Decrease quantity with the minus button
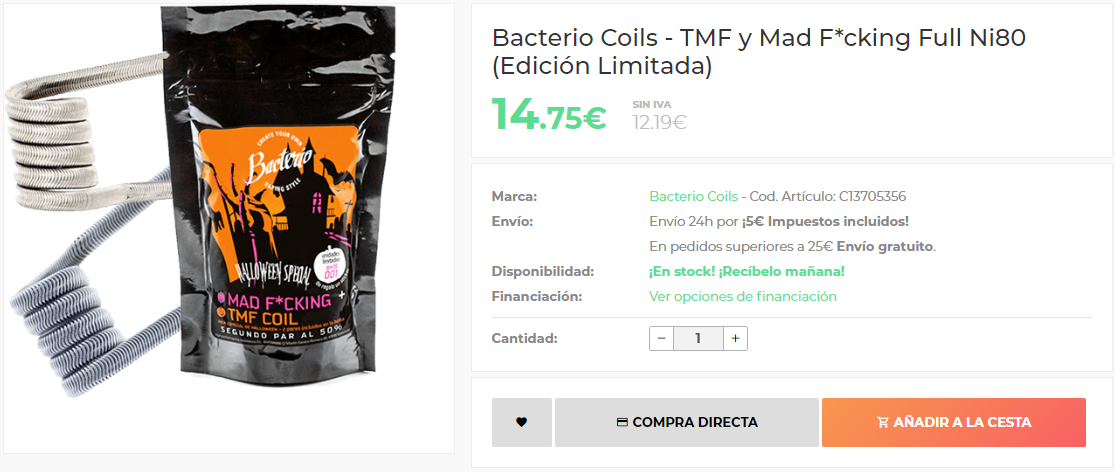The image size is (1115, 472). tap(661, 338)
